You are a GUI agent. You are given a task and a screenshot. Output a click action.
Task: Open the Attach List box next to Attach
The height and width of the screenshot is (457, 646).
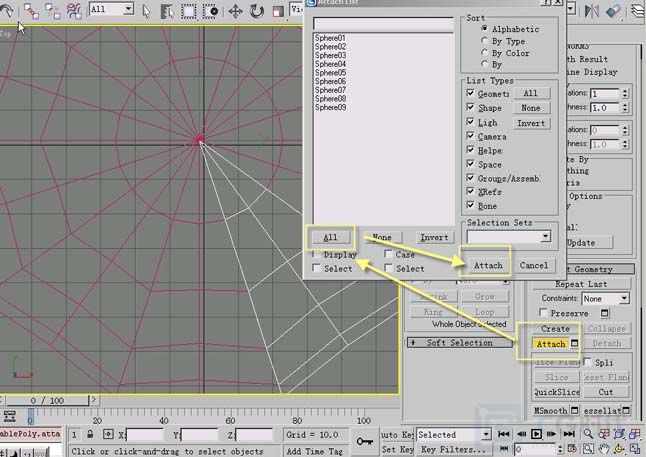tap(575, 344)
